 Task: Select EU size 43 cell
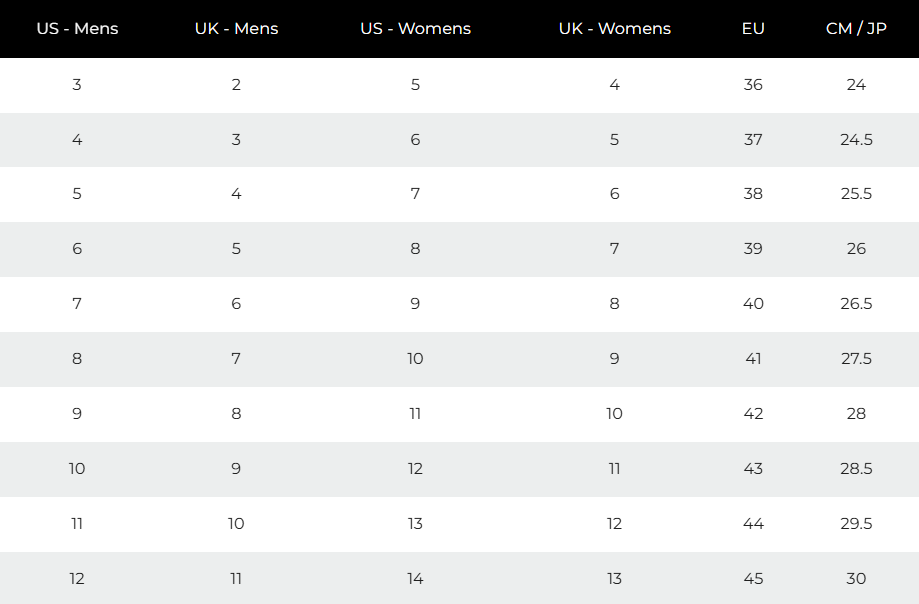(753, 469)
